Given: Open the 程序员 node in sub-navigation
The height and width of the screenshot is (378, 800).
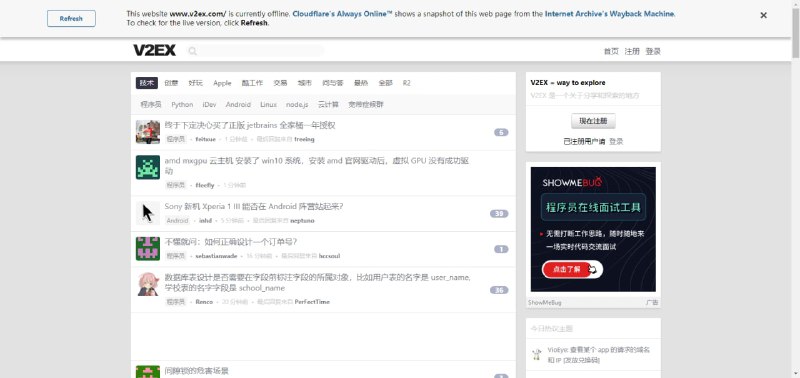Looking at the screenshot, I should [x=151, y=105].
